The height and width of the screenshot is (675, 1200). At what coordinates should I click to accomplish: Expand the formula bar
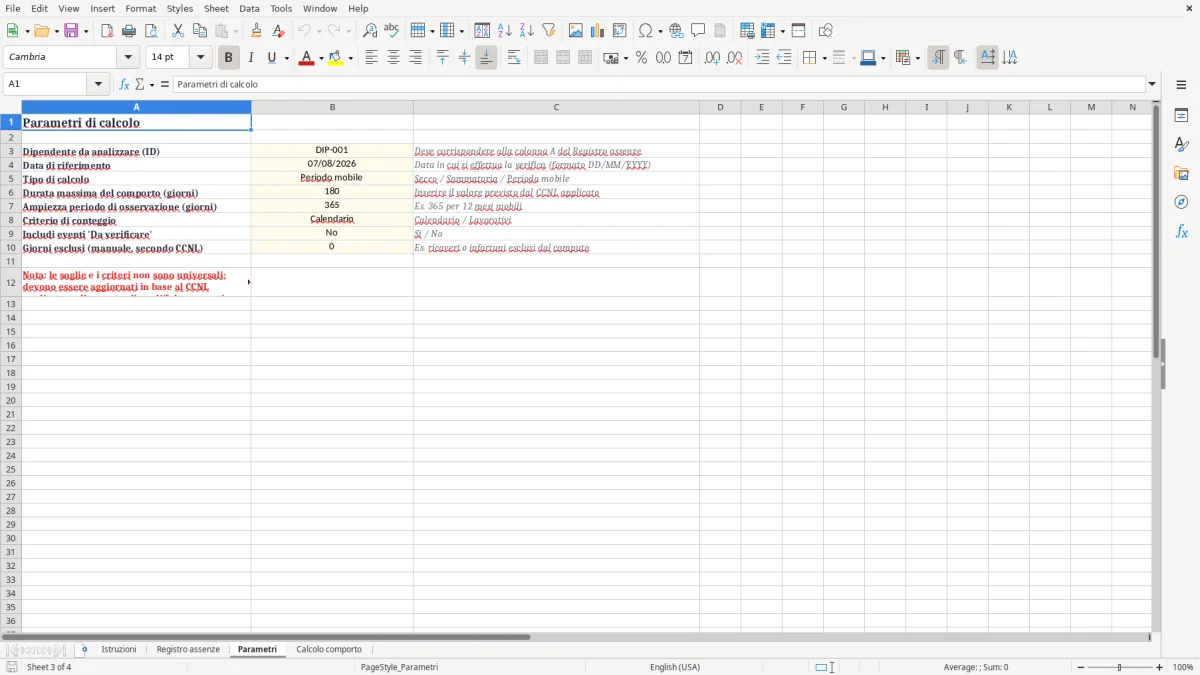(1152, 85)
